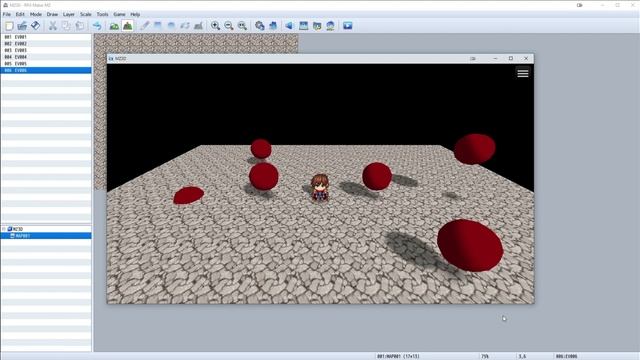
Task: Open the File menu
Action: click(7, 14)
